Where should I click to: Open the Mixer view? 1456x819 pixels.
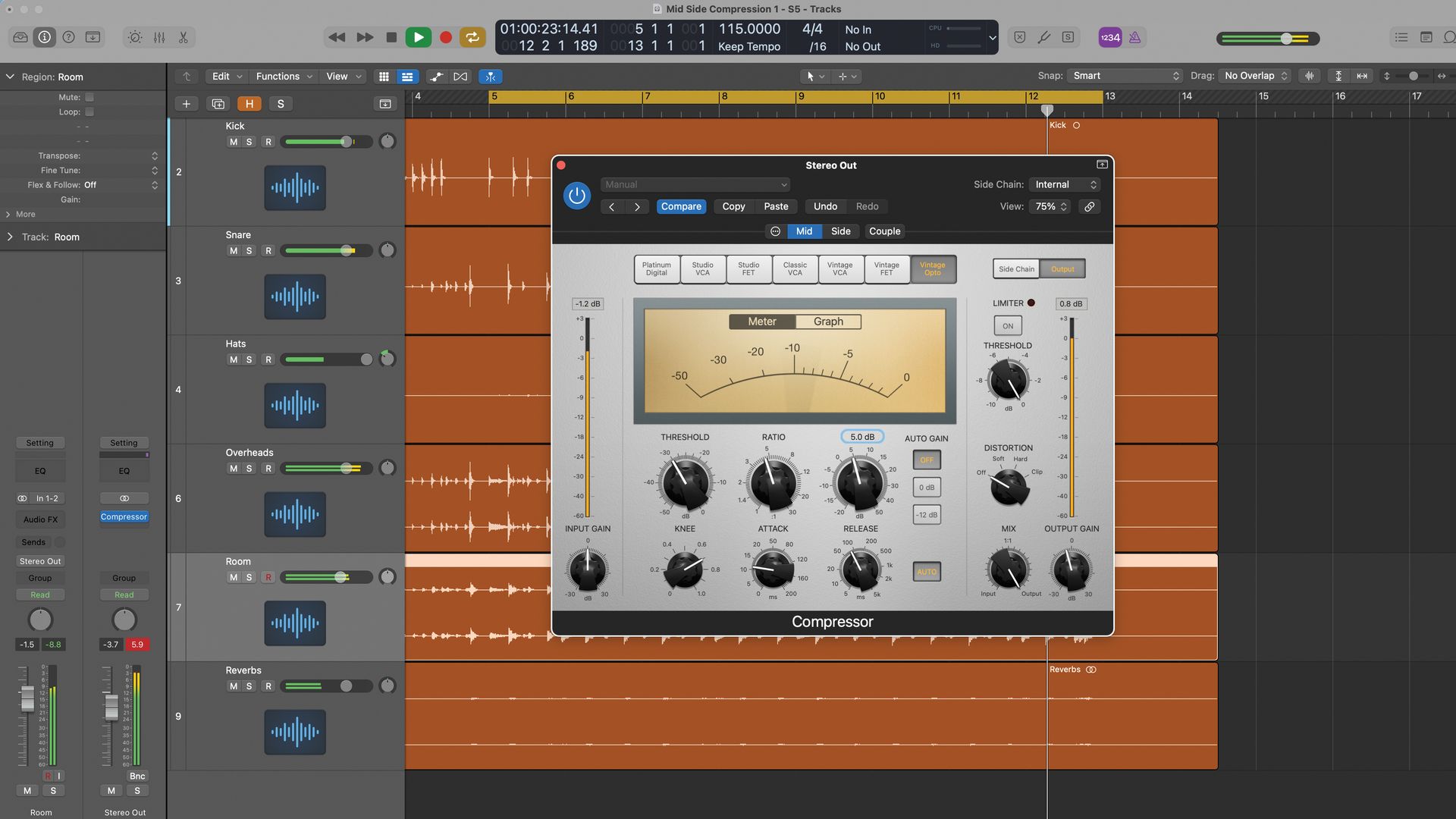160,36
